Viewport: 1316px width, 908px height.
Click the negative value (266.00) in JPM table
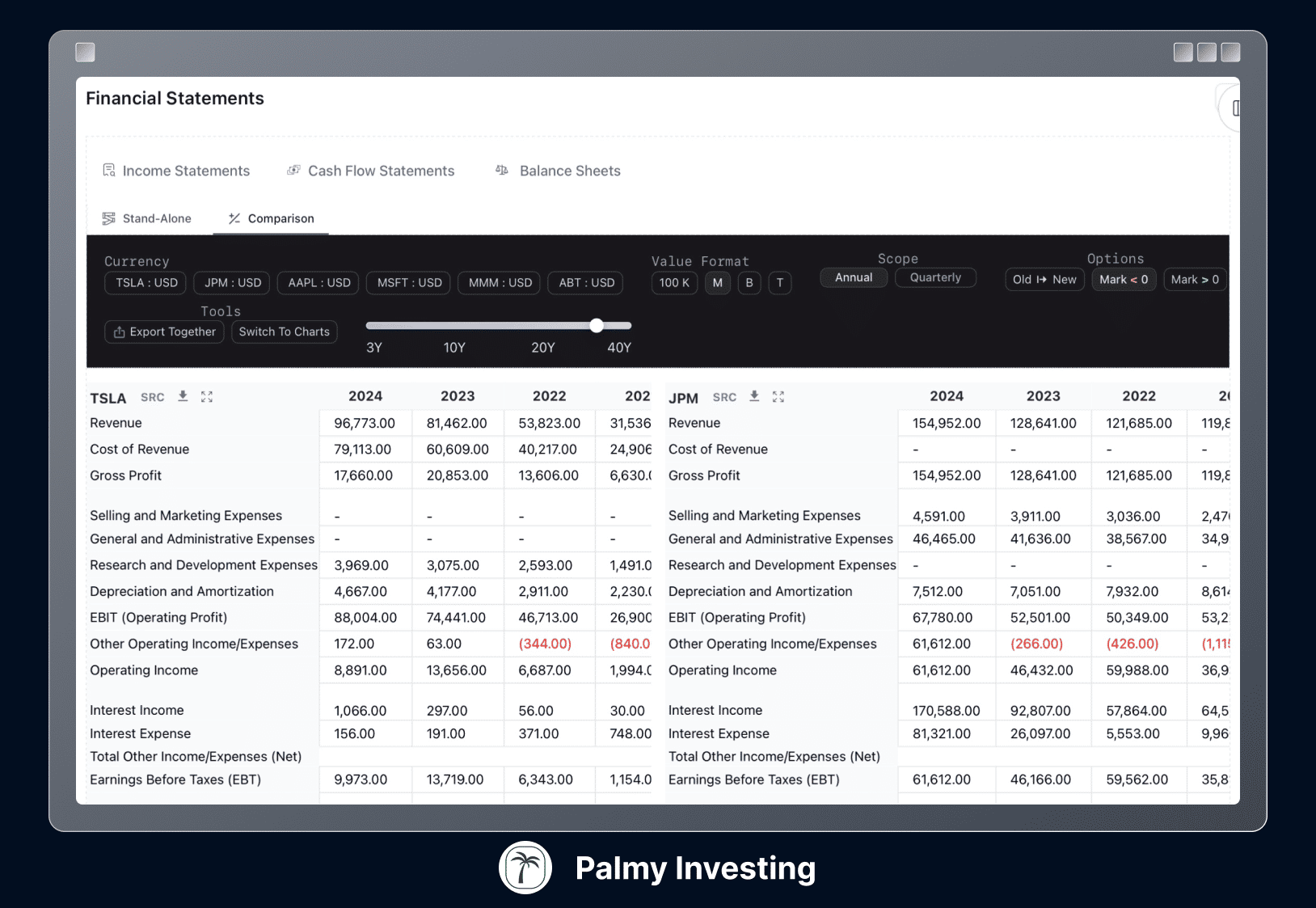1036,644
